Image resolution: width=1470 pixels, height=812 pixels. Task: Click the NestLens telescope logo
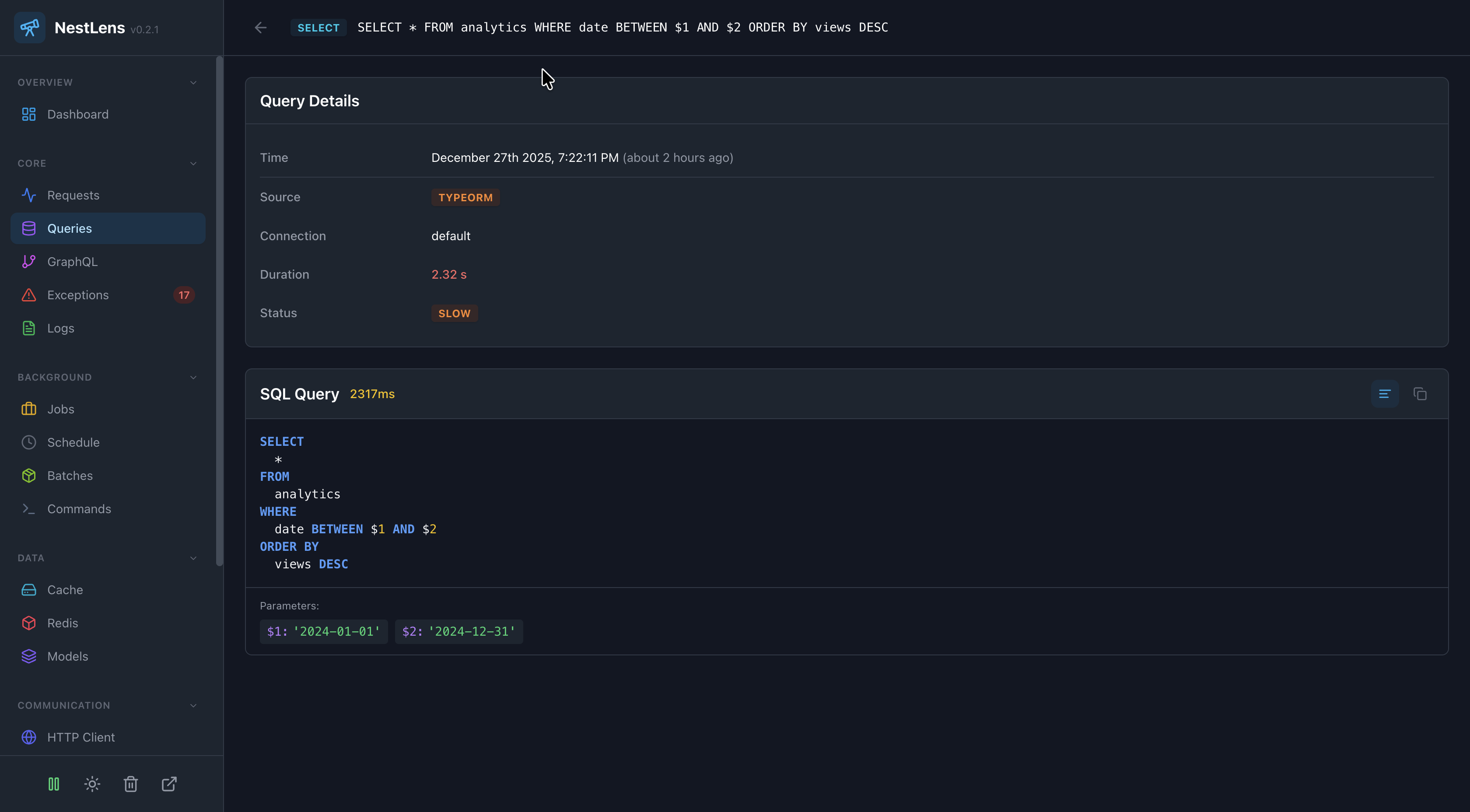(x=30, y=28)
